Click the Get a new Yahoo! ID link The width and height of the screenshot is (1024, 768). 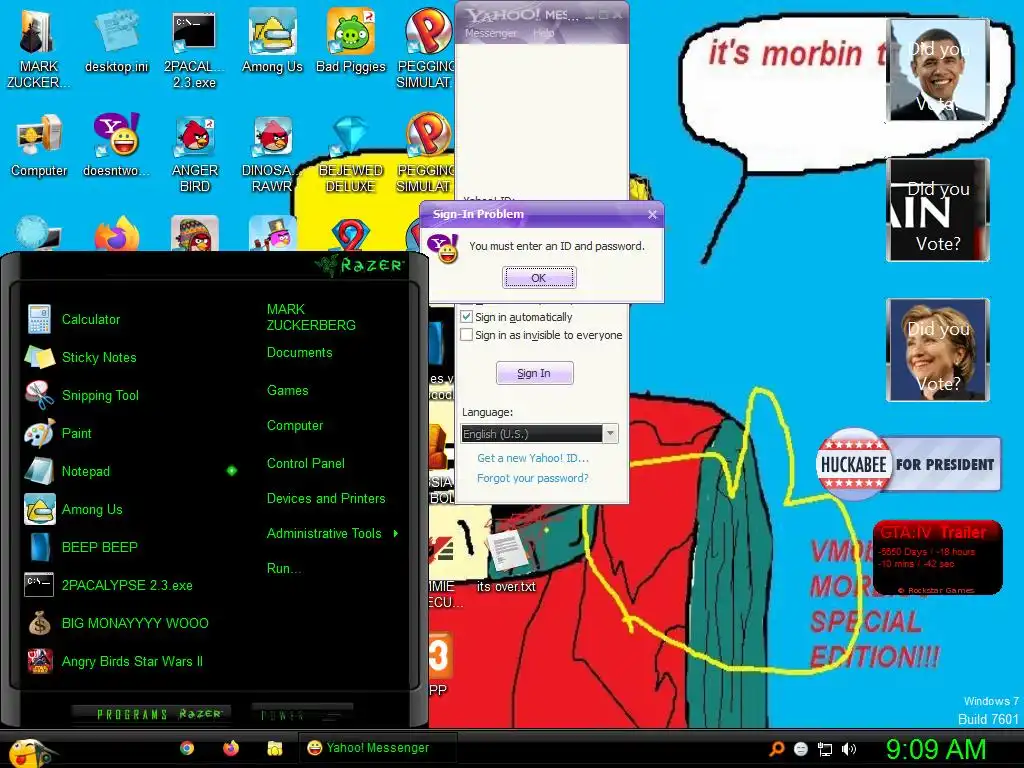click(x=533, y=458)
